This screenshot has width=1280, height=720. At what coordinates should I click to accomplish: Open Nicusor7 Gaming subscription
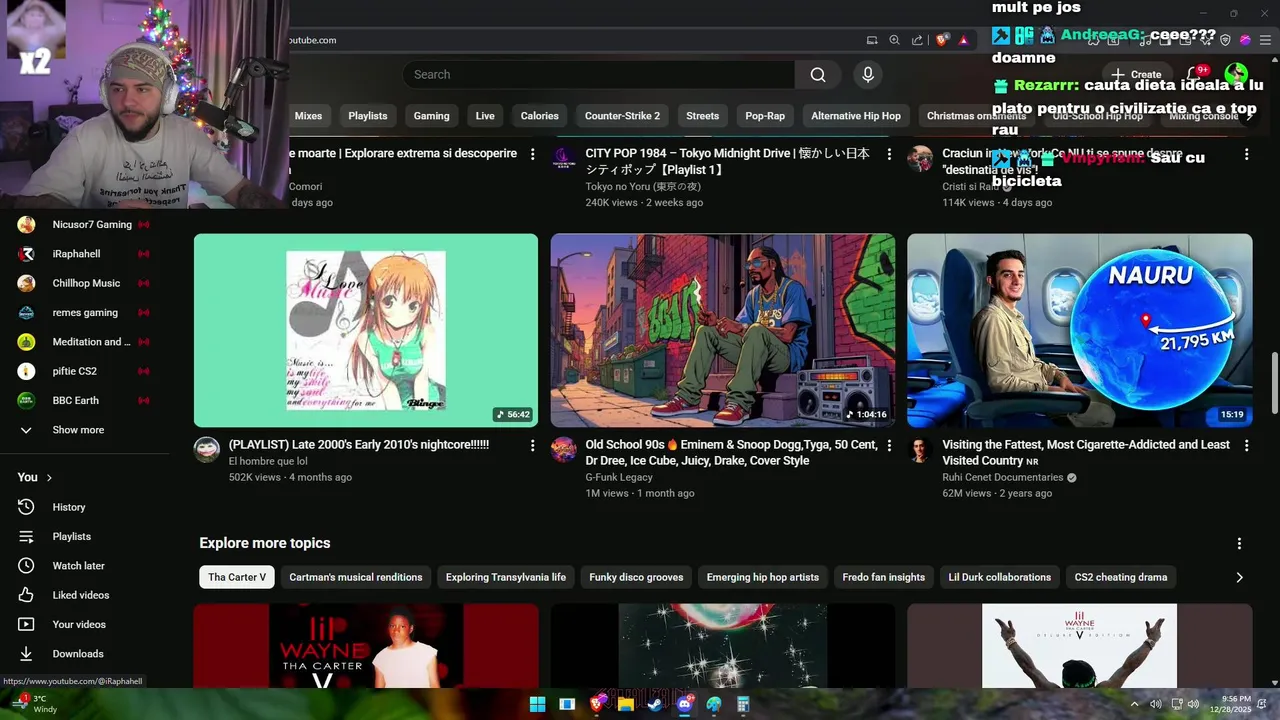point(84,225)
